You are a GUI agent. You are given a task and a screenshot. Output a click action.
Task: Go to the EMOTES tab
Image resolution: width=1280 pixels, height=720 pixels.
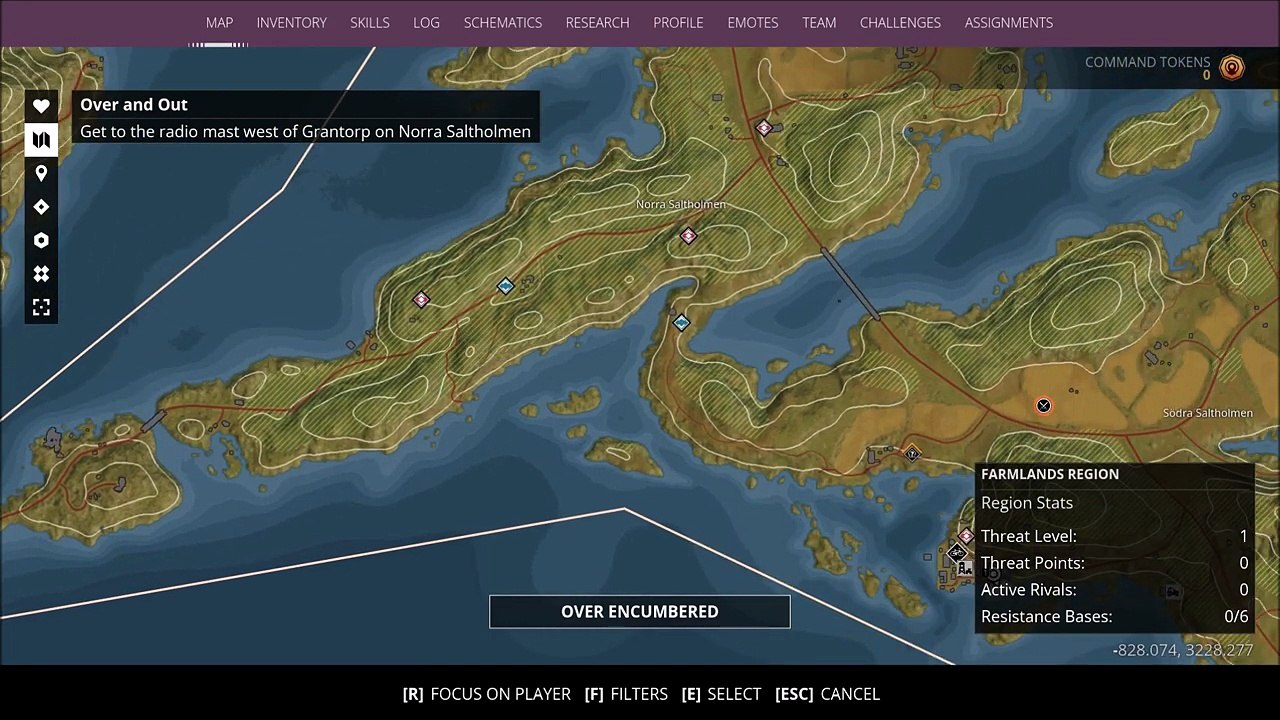coord(753,22)
